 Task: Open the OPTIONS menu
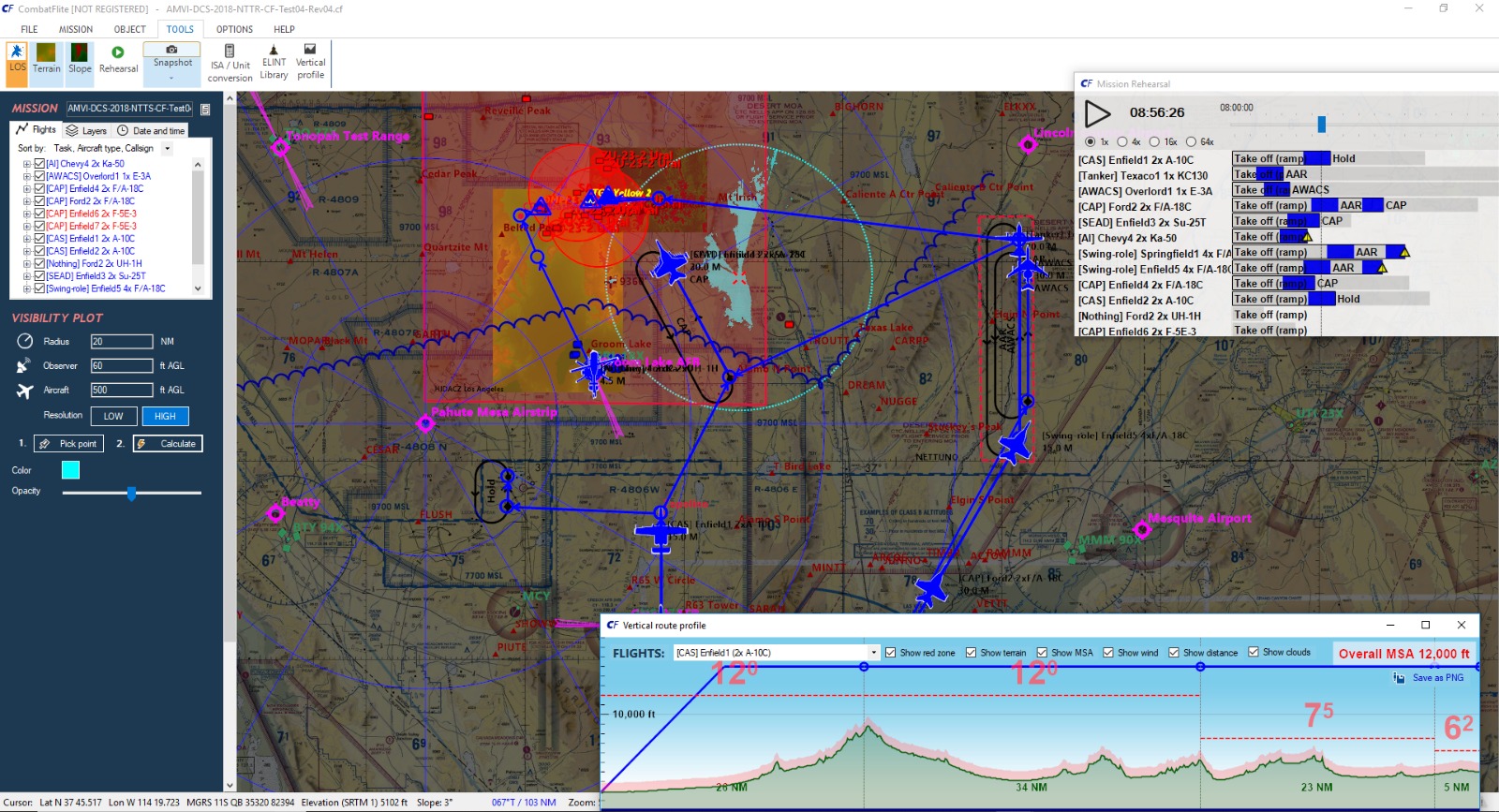pyautogui.click(x=234, y=29)
